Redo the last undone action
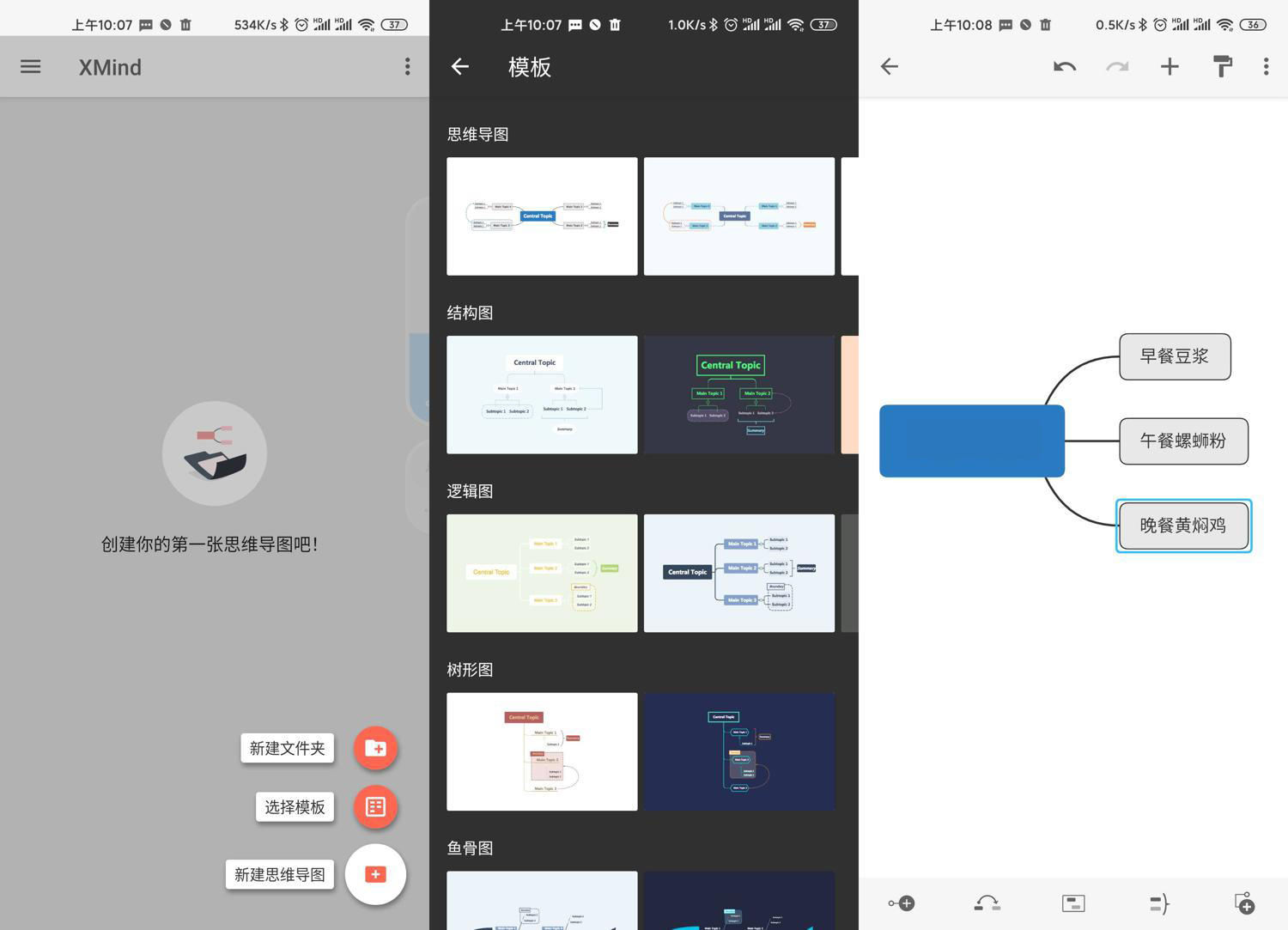The height and width of the screenshot is (930, 1288). 1116,66
